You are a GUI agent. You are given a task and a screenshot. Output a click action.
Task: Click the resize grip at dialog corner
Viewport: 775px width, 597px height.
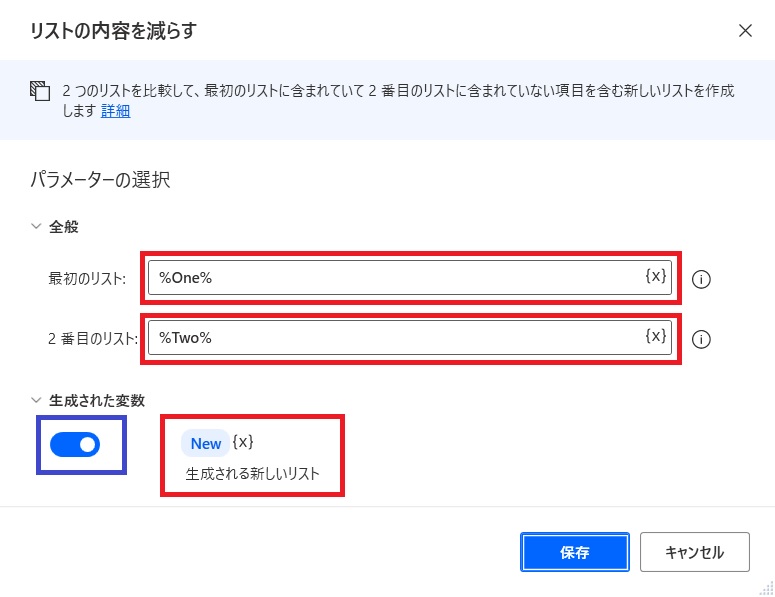(x=767, y=589)
